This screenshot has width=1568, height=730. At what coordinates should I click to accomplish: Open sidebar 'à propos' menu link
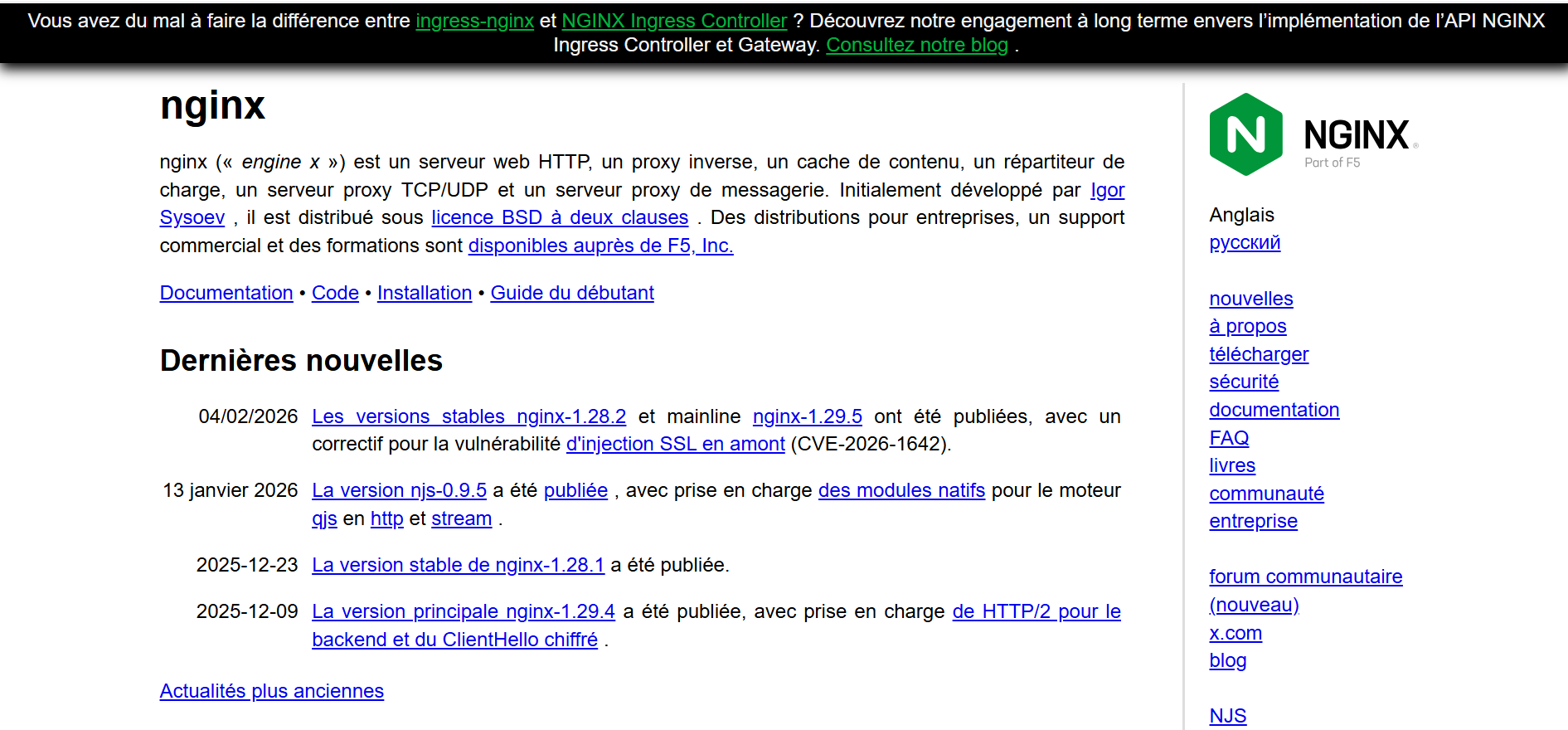[x=1247, y=326]
